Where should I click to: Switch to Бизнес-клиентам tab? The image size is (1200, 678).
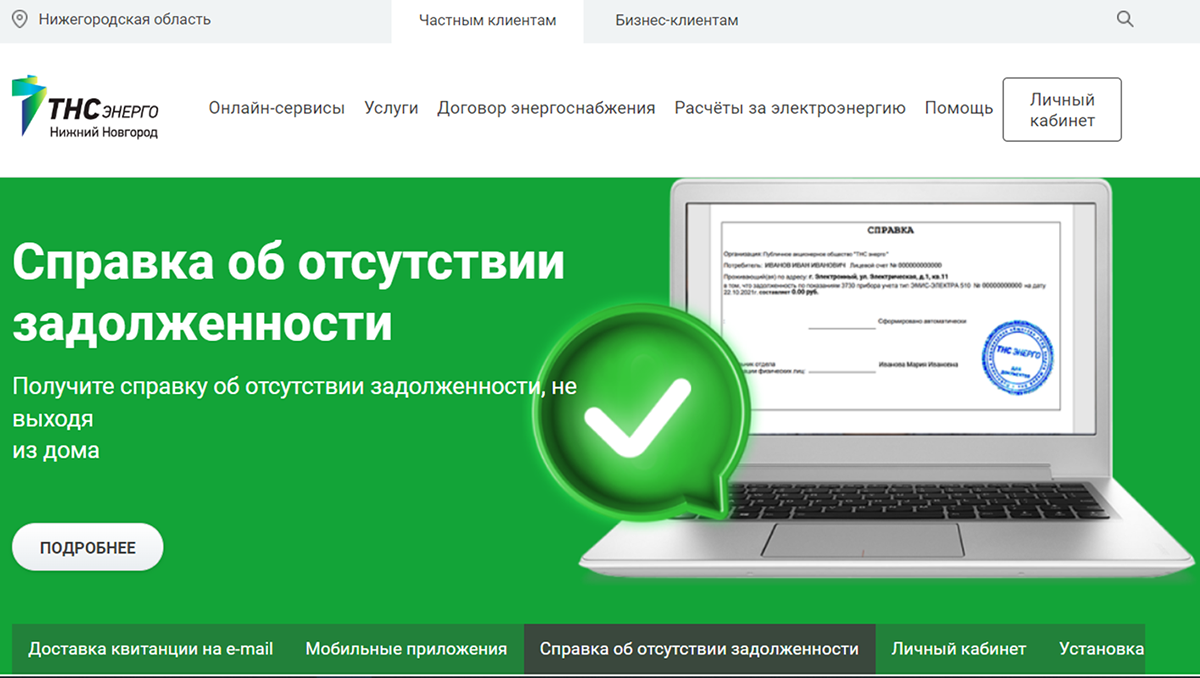coord(677,20)
